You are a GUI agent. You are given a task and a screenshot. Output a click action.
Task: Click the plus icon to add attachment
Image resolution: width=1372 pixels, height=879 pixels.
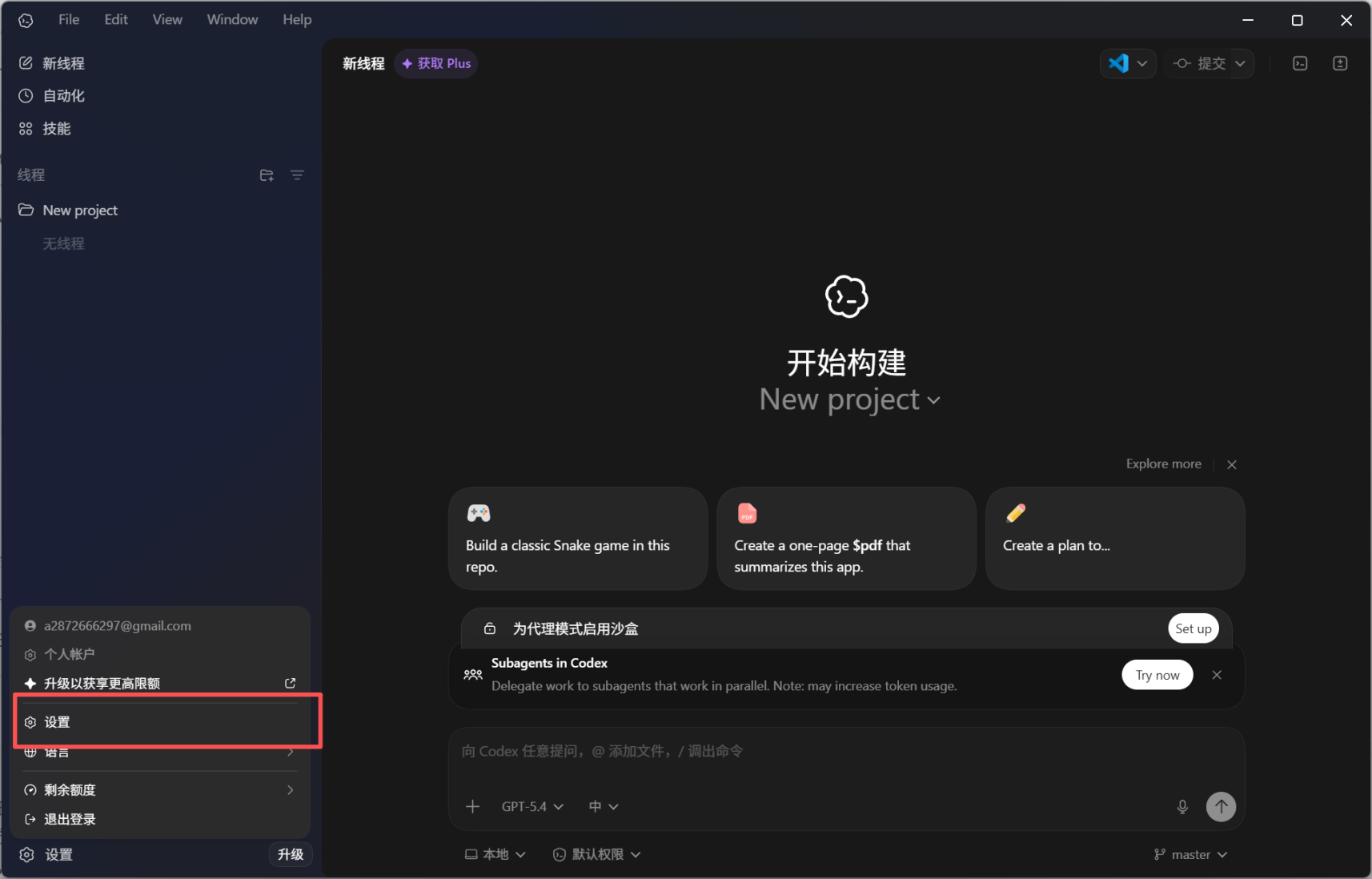click(x=472, y=807)
